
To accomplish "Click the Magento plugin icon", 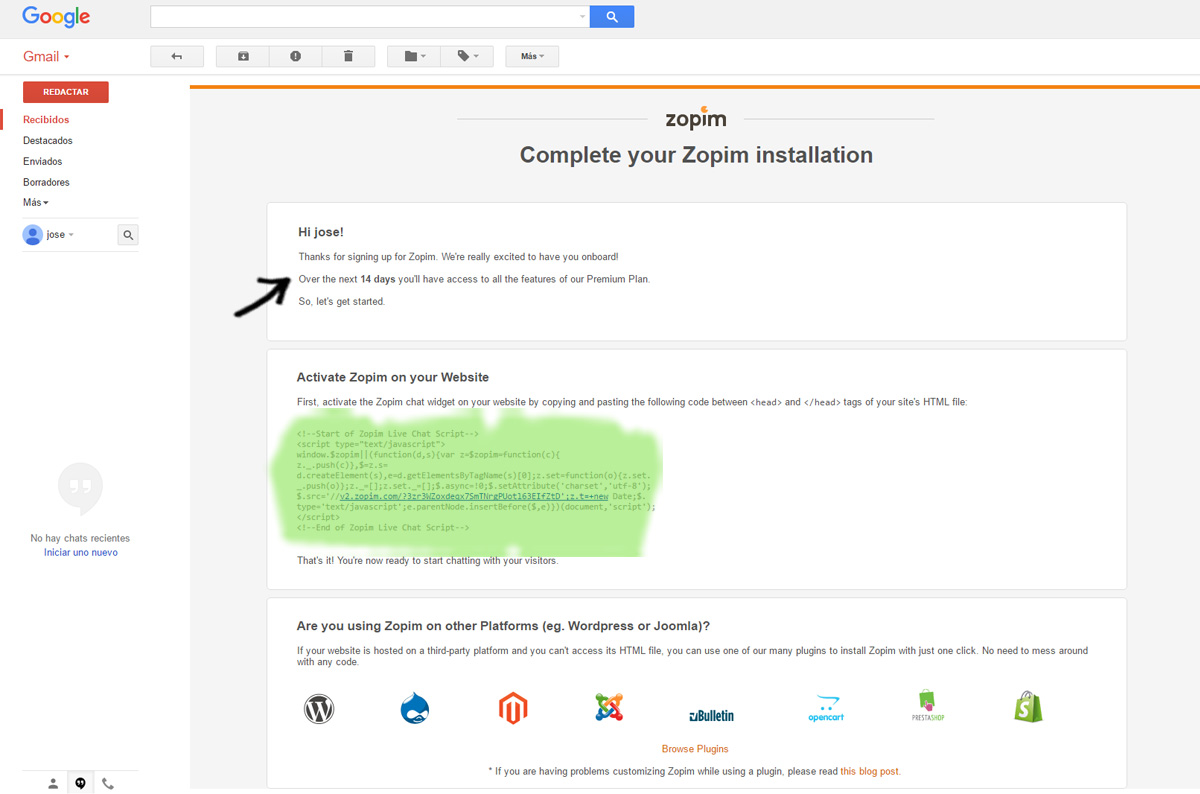I will (x=513, y=709).
